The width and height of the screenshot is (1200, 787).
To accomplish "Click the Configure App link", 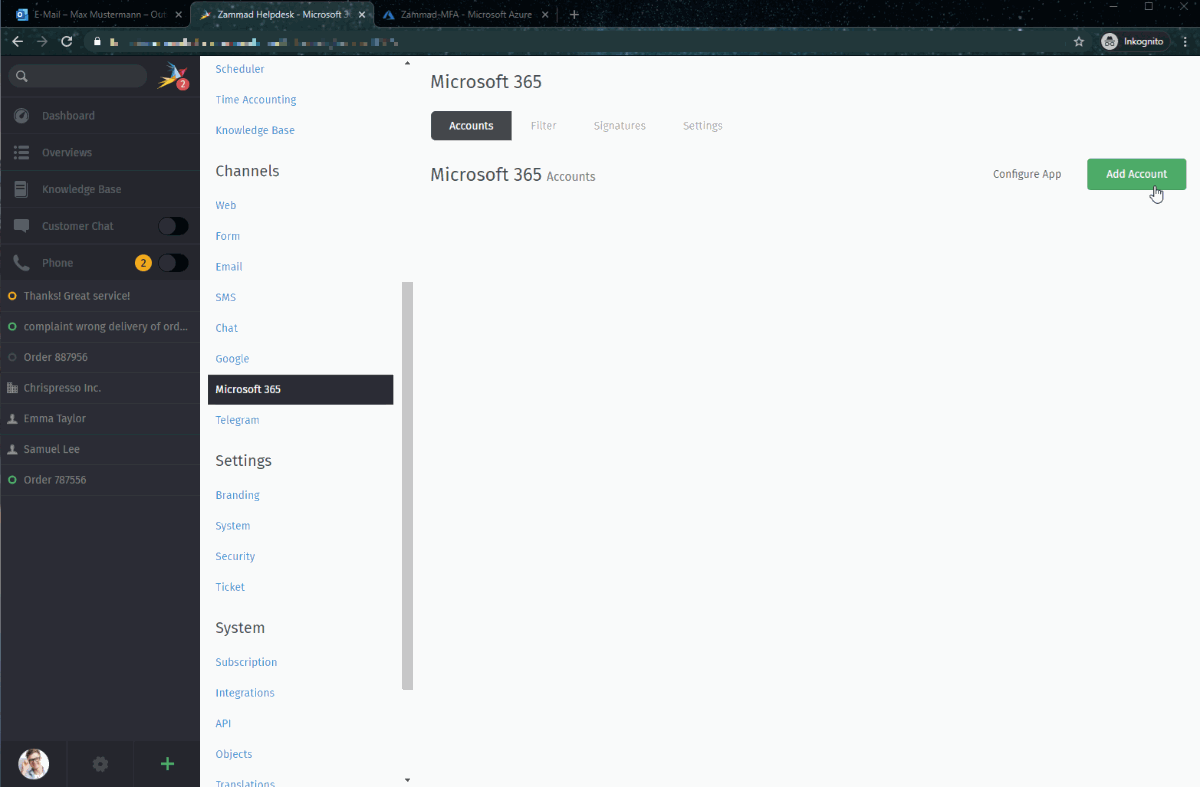I will [x=1027, y=174].
